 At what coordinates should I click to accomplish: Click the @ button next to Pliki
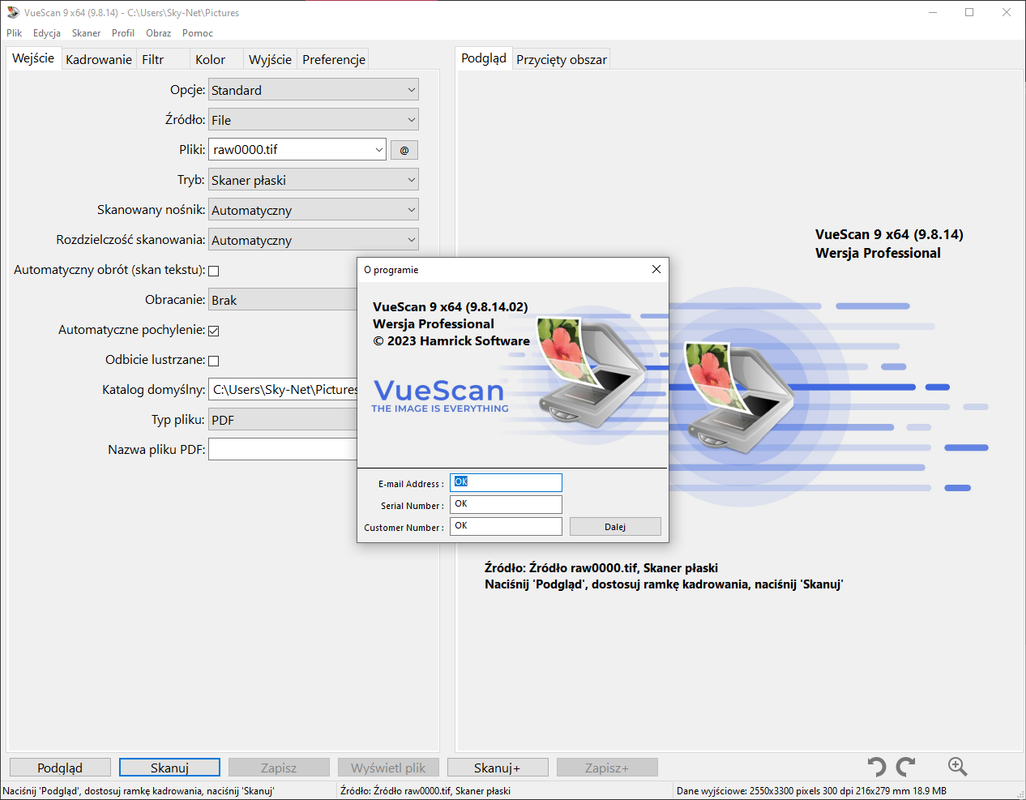pos(404,150)
